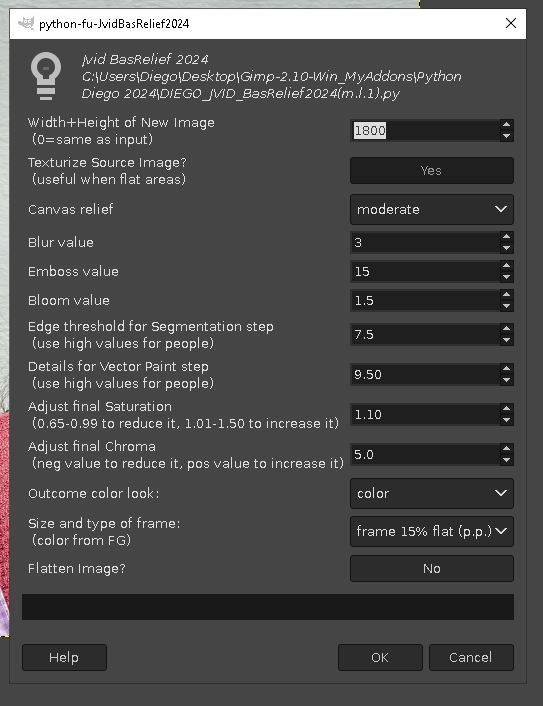Open the Outcome color look dropdown

point(431,493)
